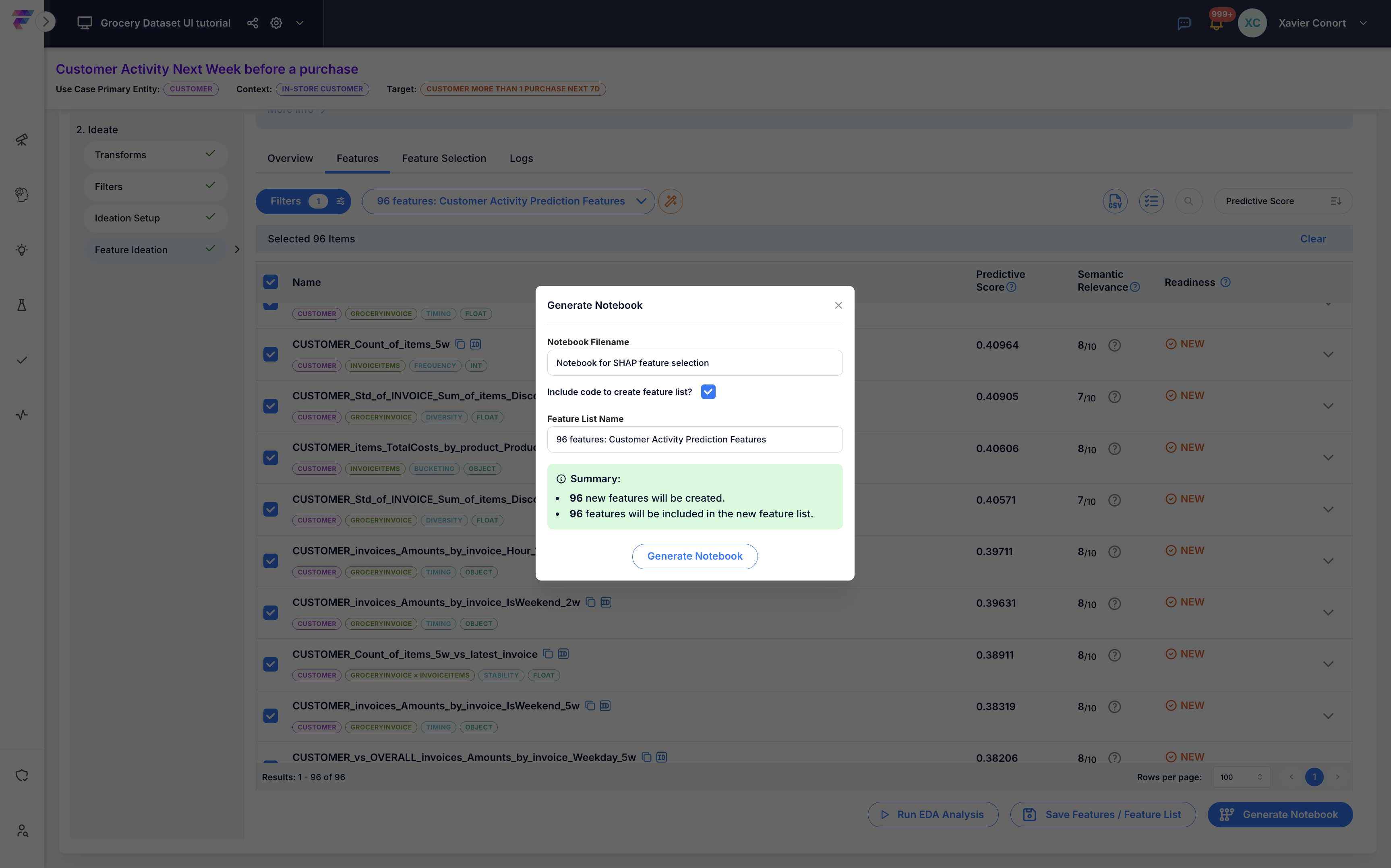
Task: Uncheck CUSTOMER_Count_of_items_5w_vs_latest_invoice checkbox
Action: pyautogui.click(x=270, y=664)
